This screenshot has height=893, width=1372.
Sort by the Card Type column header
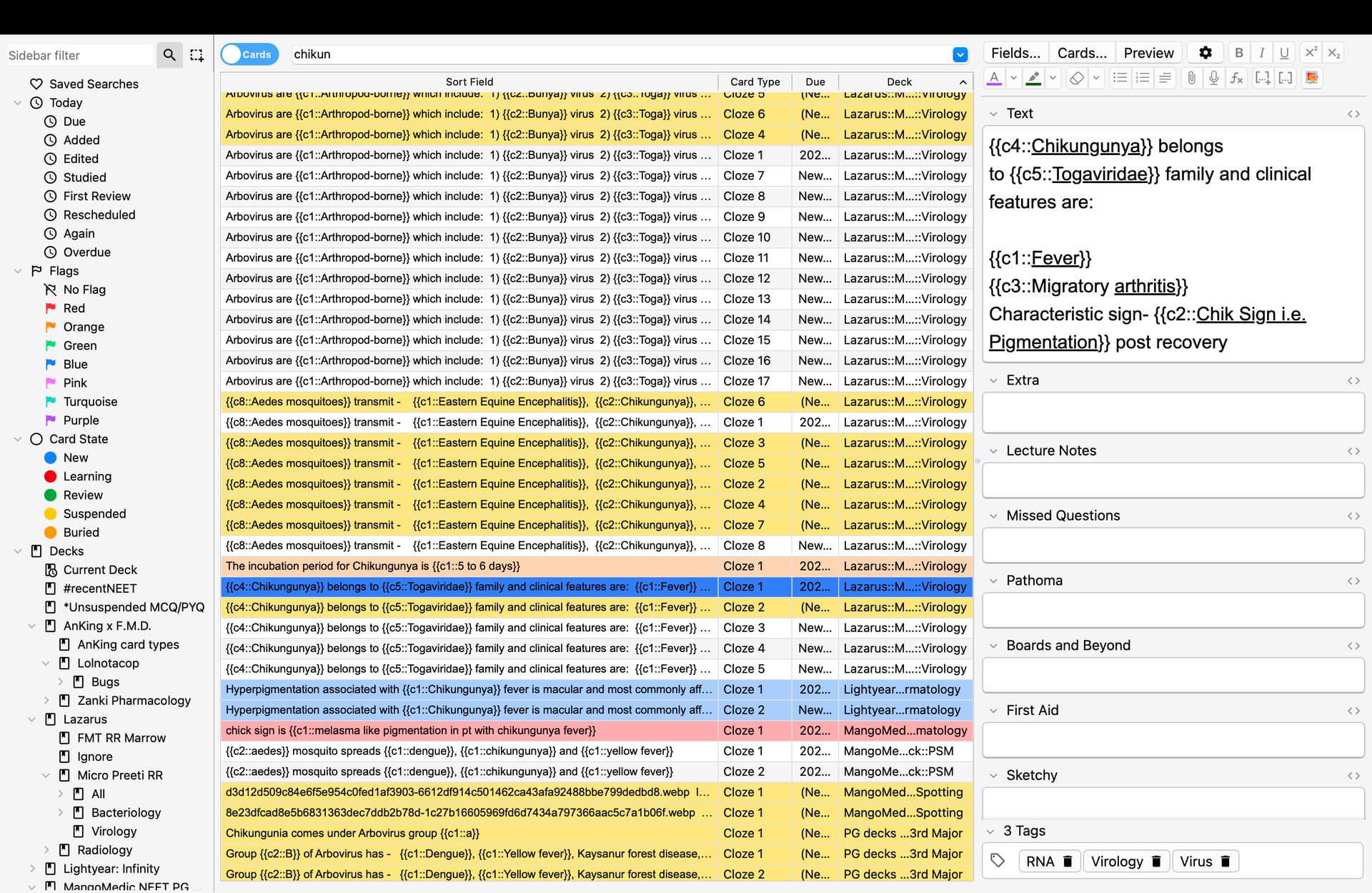(755, 82)
